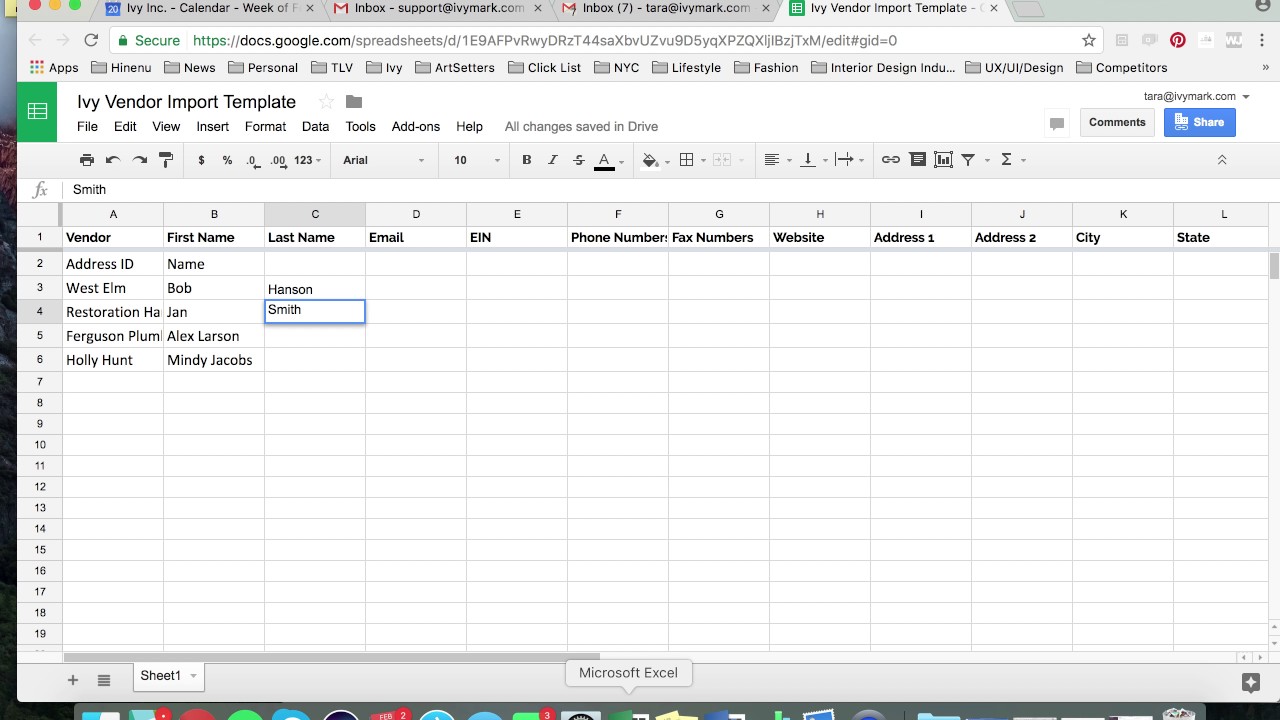Click the Google Sheets home icon

coord(38,111)
